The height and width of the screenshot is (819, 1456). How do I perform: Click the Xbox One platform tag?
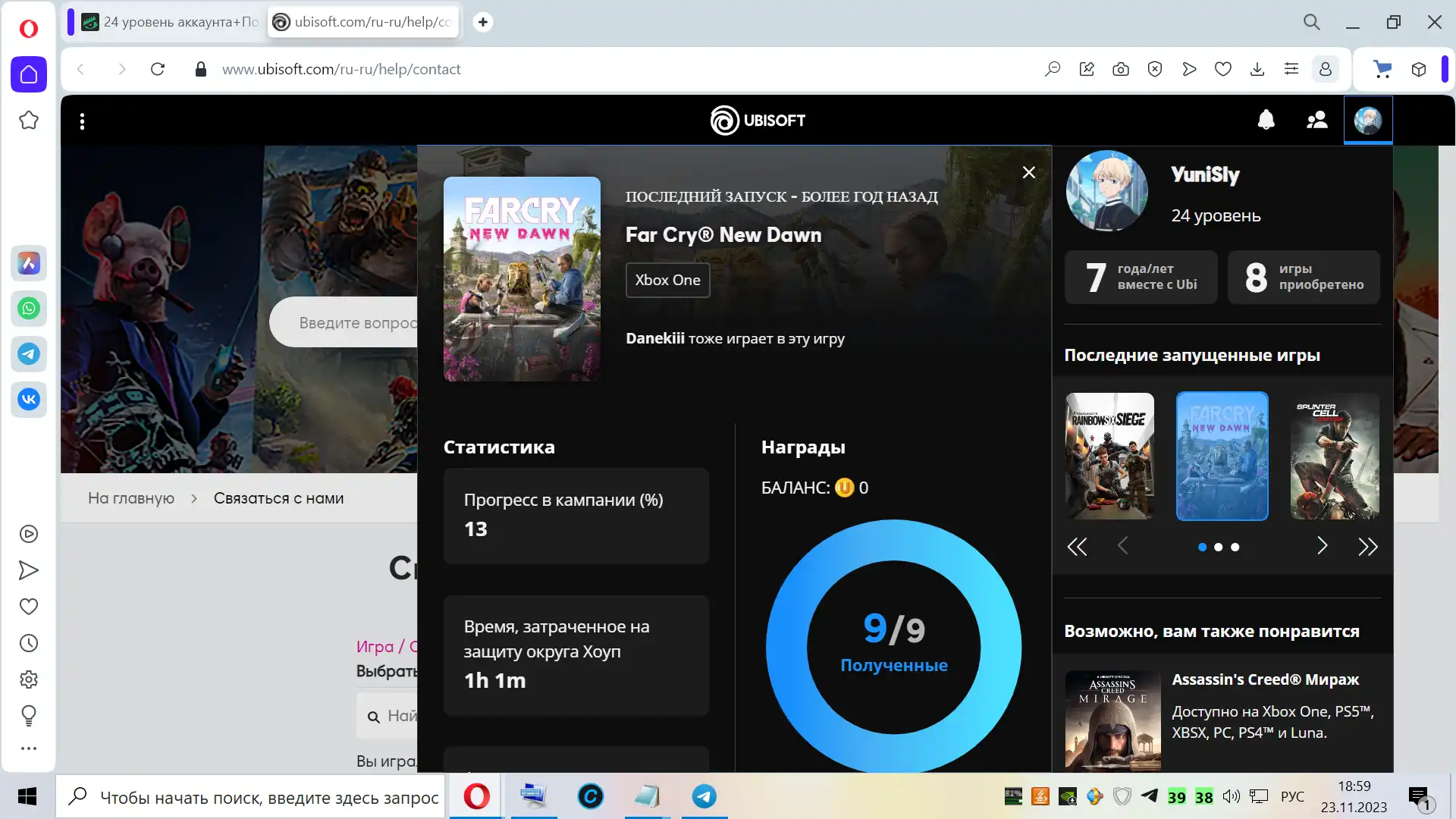(667, 280)
